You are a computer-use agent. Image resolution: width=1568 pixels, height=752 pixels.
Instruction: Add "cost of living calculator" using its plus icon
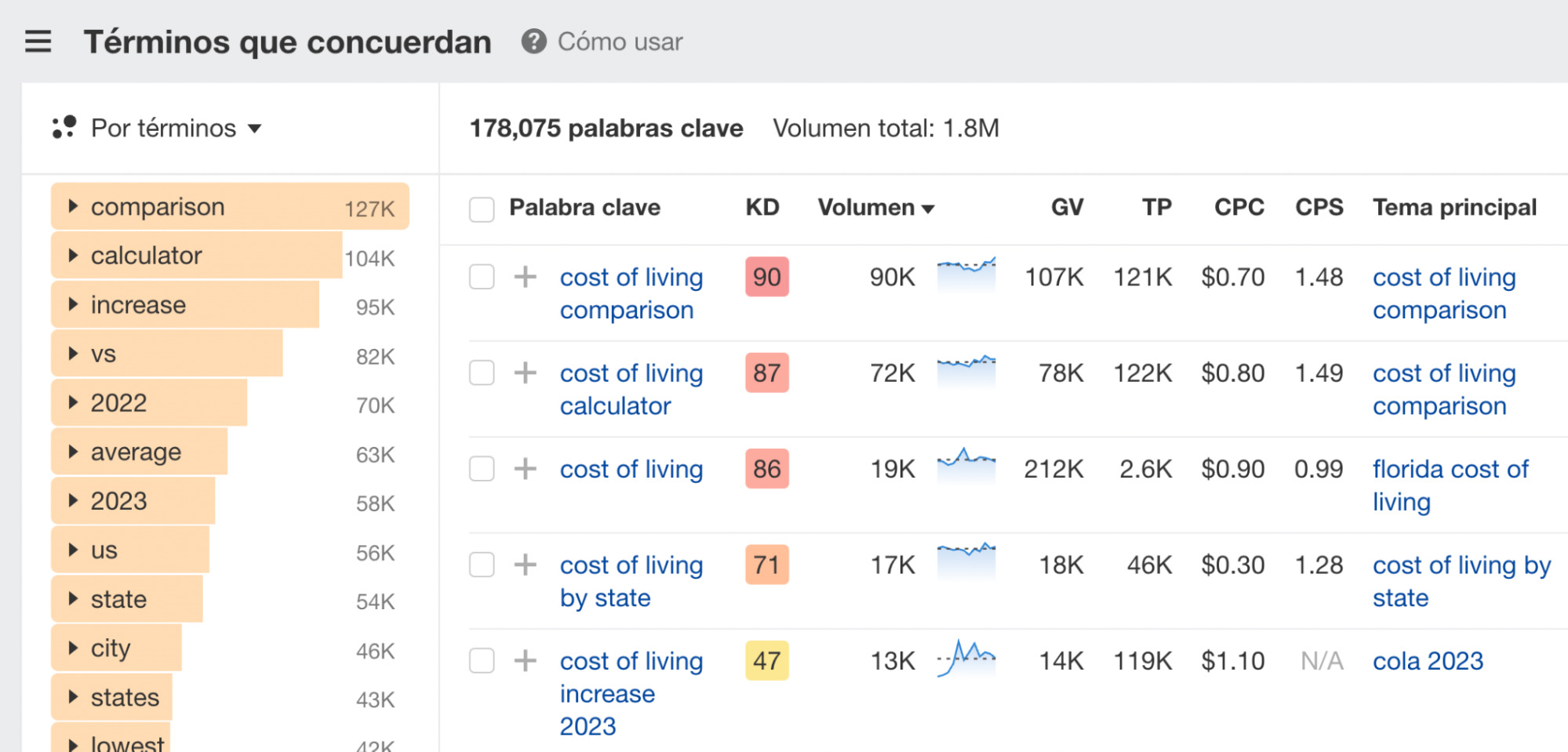click(x=524, y=372)
